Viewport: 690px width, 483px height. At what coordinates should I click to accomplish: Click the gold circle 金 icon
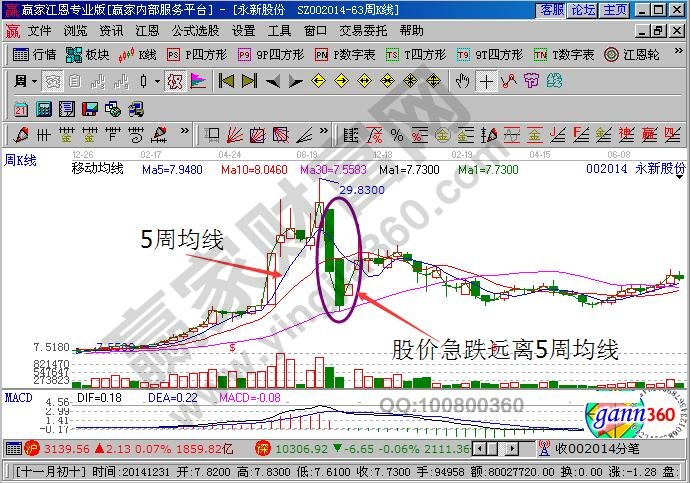(443, 135)
